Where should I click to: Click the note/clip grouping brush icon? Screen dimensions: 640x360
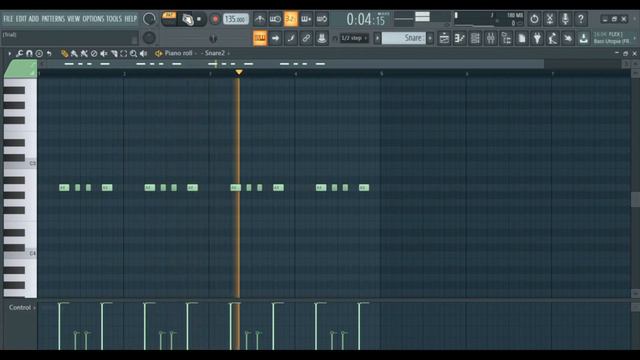click(x=291, y=38)
